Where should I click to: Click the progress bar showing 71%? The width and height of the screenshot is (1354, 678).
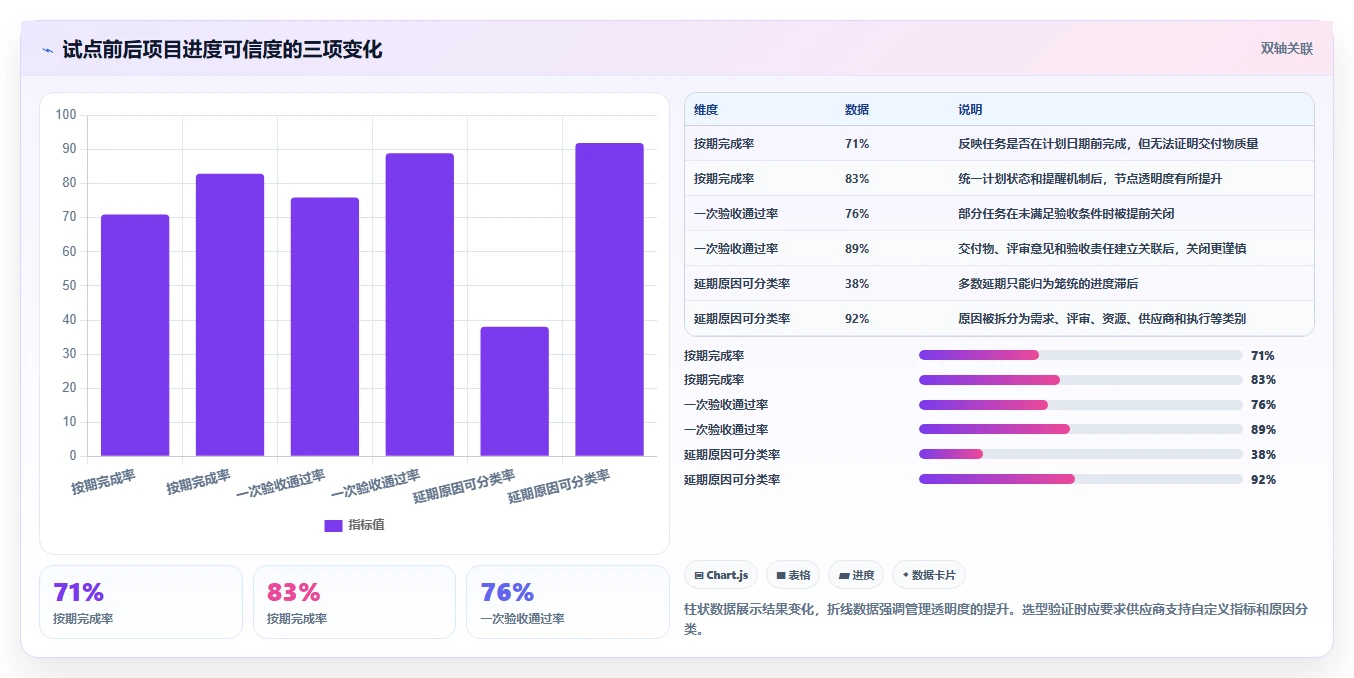coord(1080,355)
